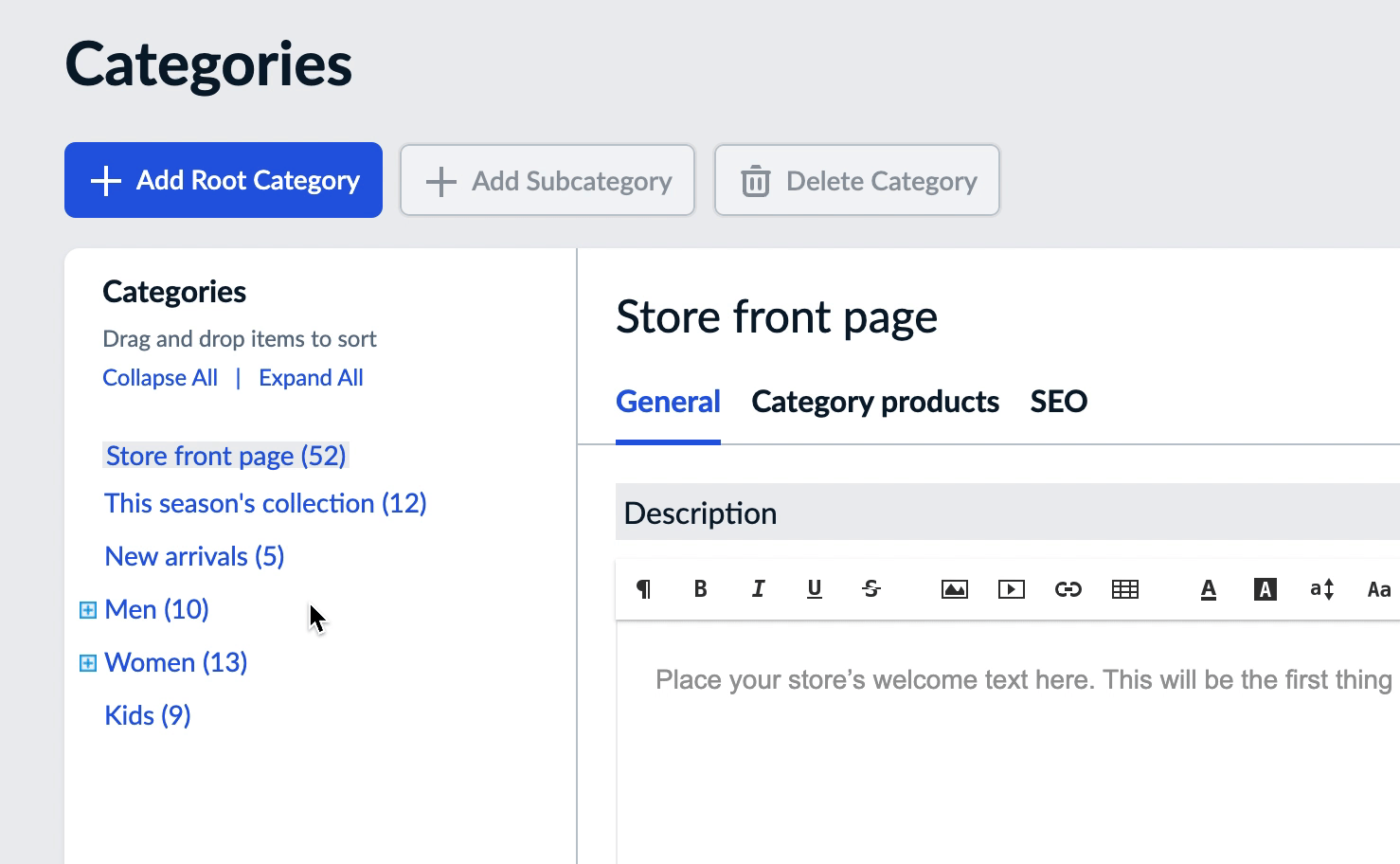
Task: Open the paragraph format icon
Action: [x=643, y=588]
